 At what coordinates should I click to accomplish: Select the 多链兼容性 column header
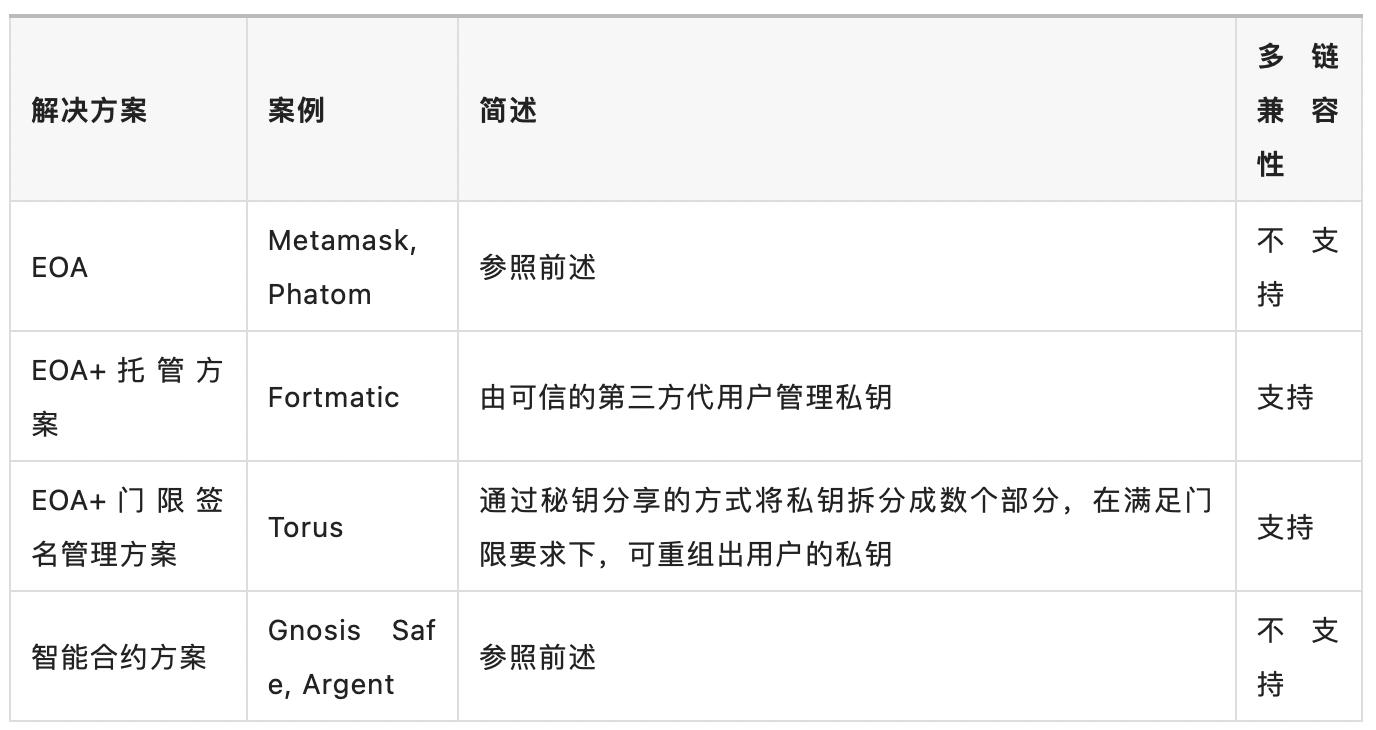click(1297, 110)
